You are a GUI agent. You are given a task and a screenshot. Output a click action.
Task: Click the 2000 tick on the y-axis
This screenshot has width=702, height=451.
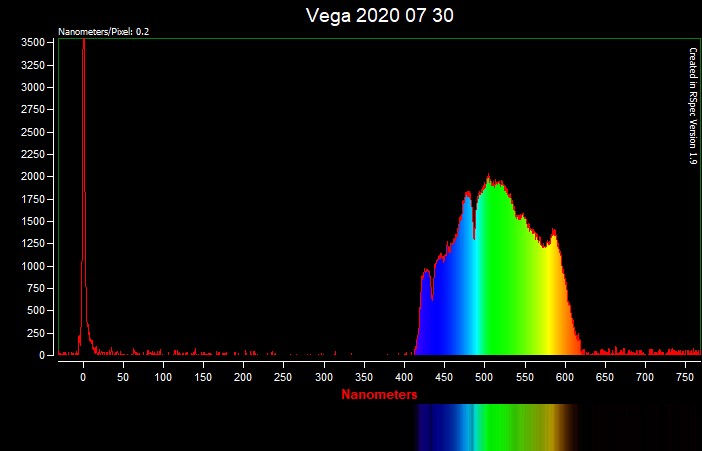point(33,177)
